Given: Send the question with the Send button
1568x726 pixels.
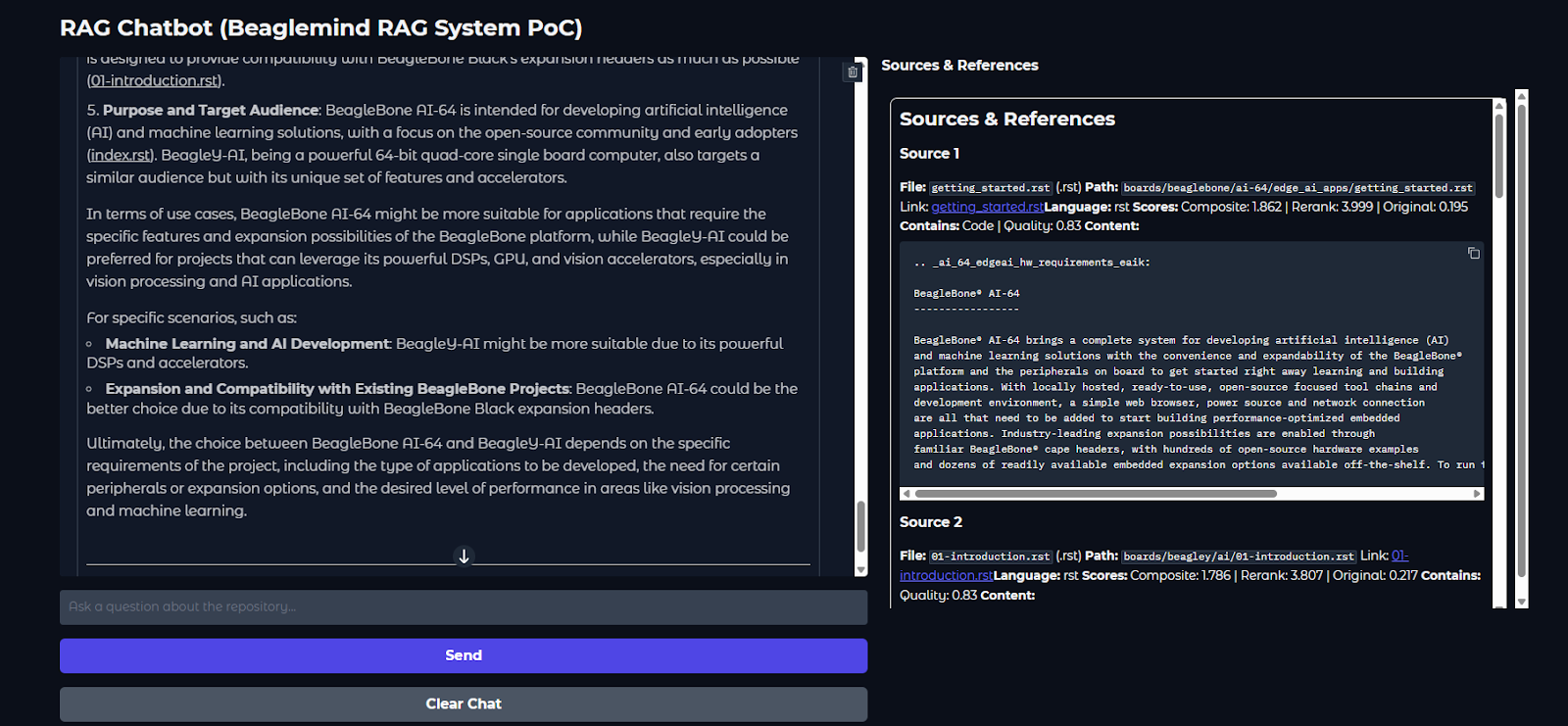Looking at the screenshot, I should tap(464, 655).
